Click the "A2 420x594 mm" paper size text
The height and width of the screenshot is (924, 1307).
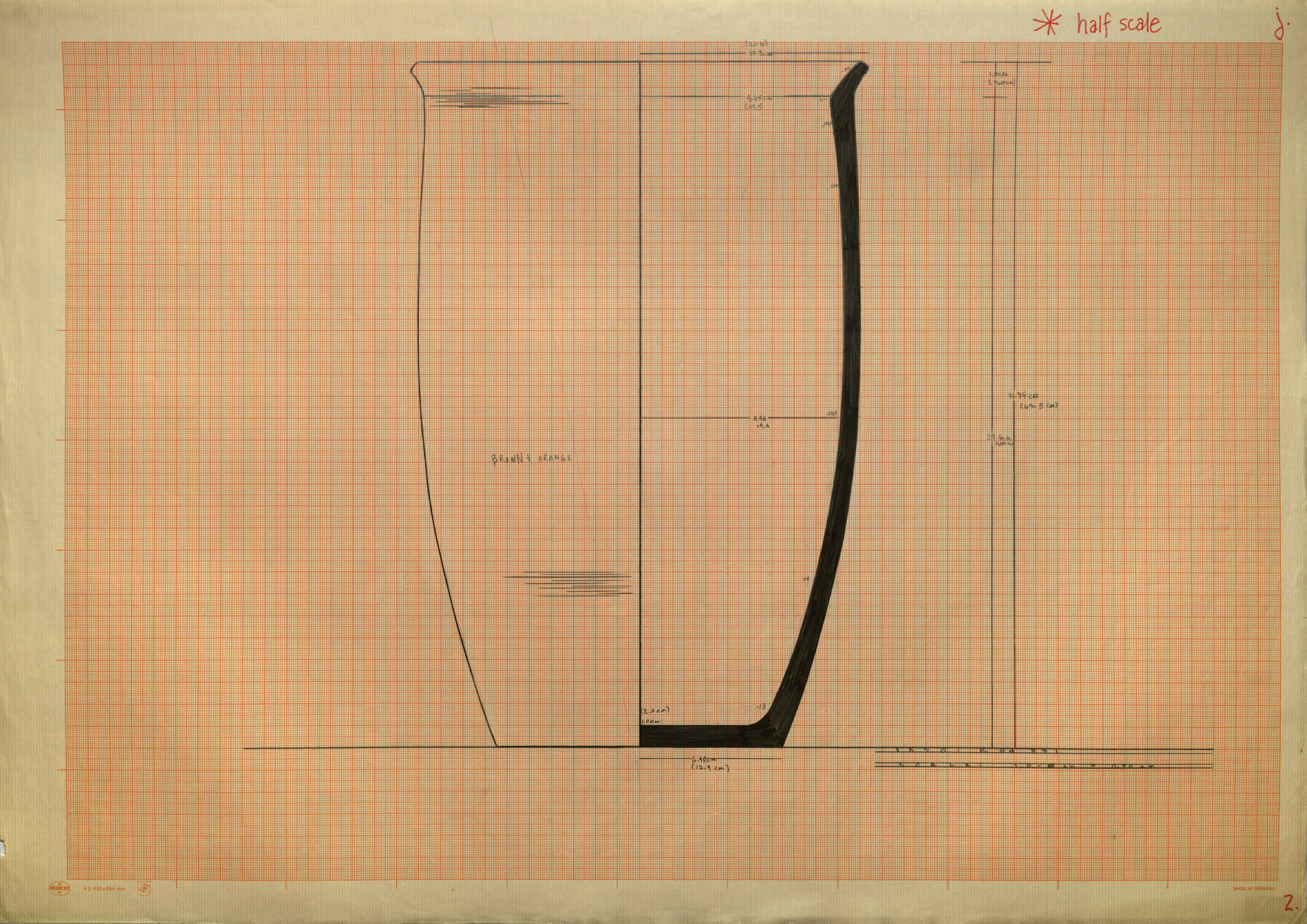(105, 889)
